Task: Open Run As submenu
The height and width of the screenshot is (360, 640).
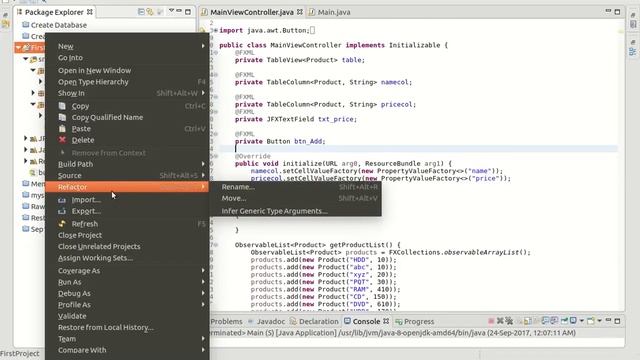Action: coord(127,282)
